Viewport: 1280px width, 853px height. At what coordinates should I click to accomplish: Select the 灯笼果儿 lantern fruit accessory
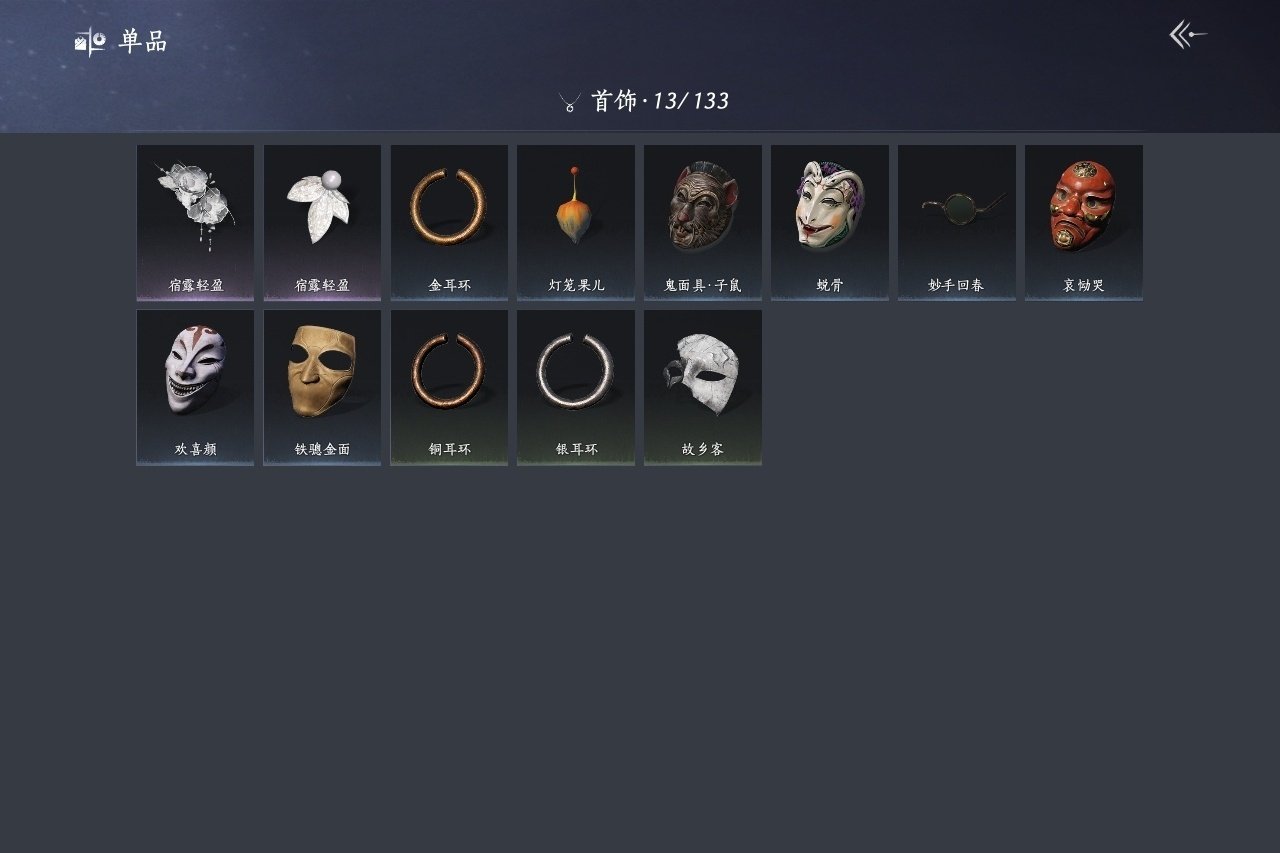pos(576,222)
